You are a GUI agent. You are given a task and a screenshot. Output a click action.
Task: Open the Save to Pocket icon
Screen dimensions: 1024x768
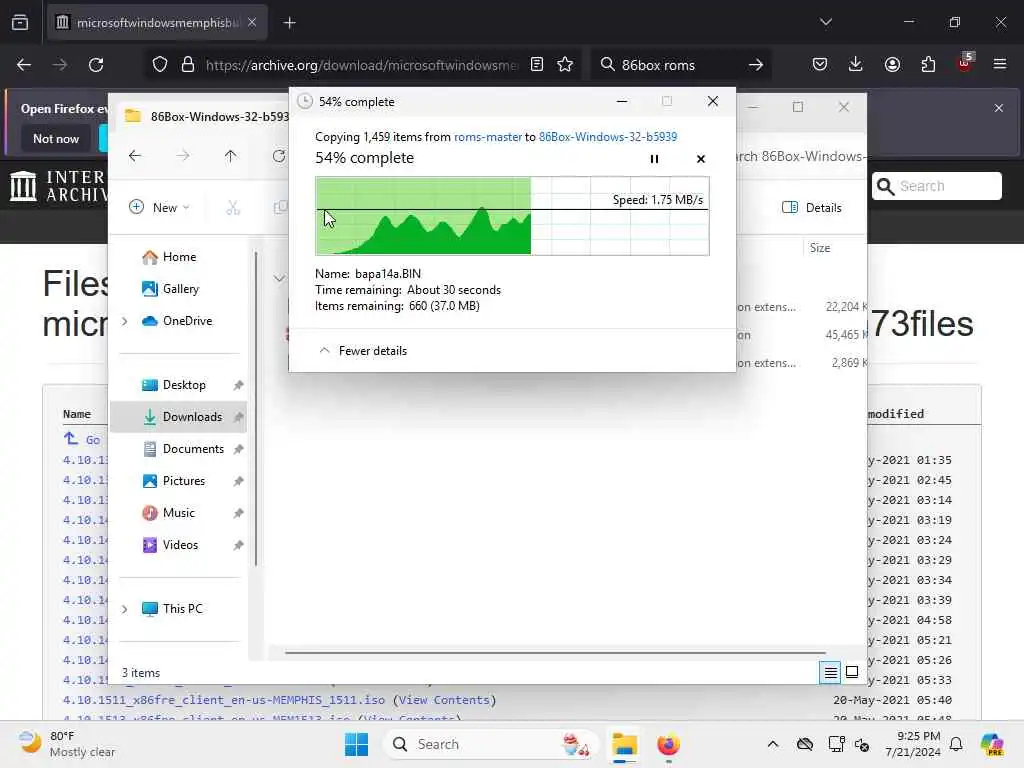coord(820,65)
